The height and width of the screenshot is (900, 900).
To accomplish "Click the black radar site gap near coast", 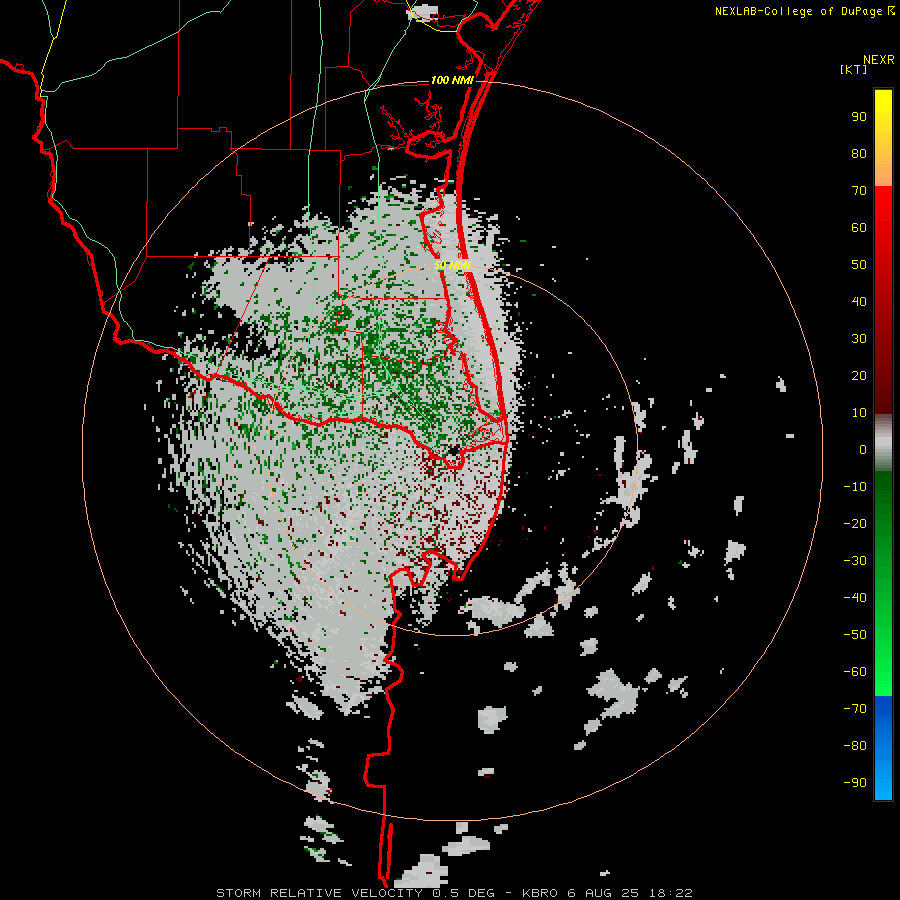I will tap(453, 450).
